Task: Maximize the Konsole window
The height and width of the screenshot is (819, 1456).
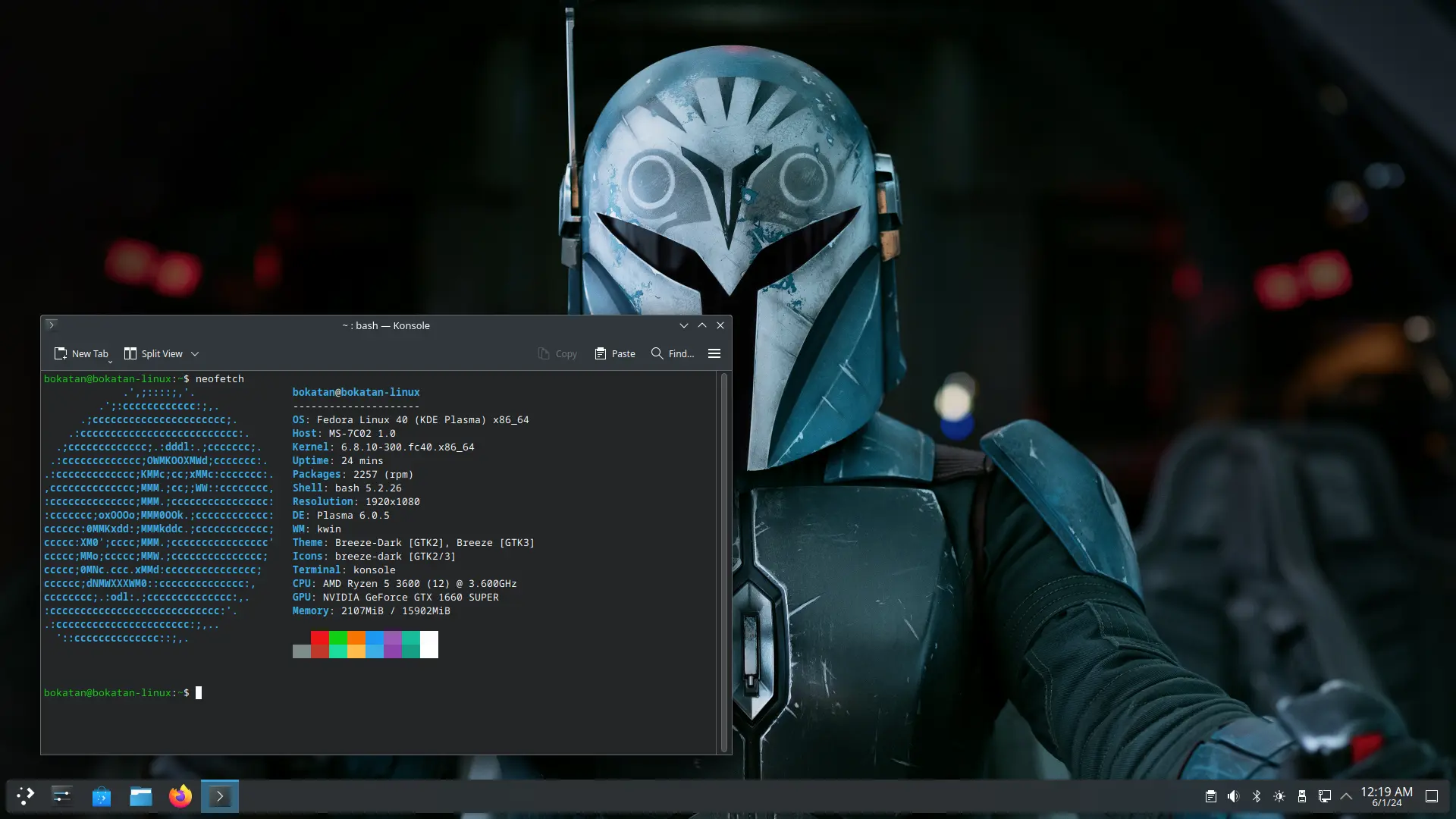Action: point(702,325)
